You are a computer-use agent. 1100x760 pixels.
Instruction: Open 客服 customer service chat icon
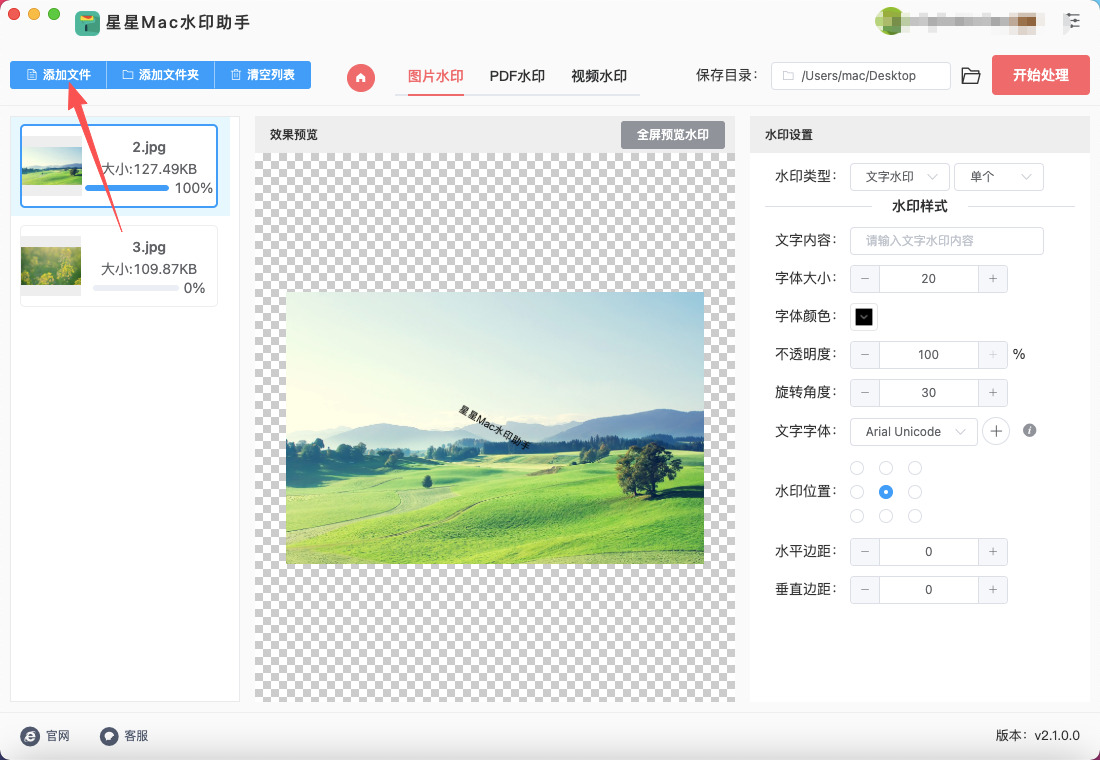pos(109,736)
